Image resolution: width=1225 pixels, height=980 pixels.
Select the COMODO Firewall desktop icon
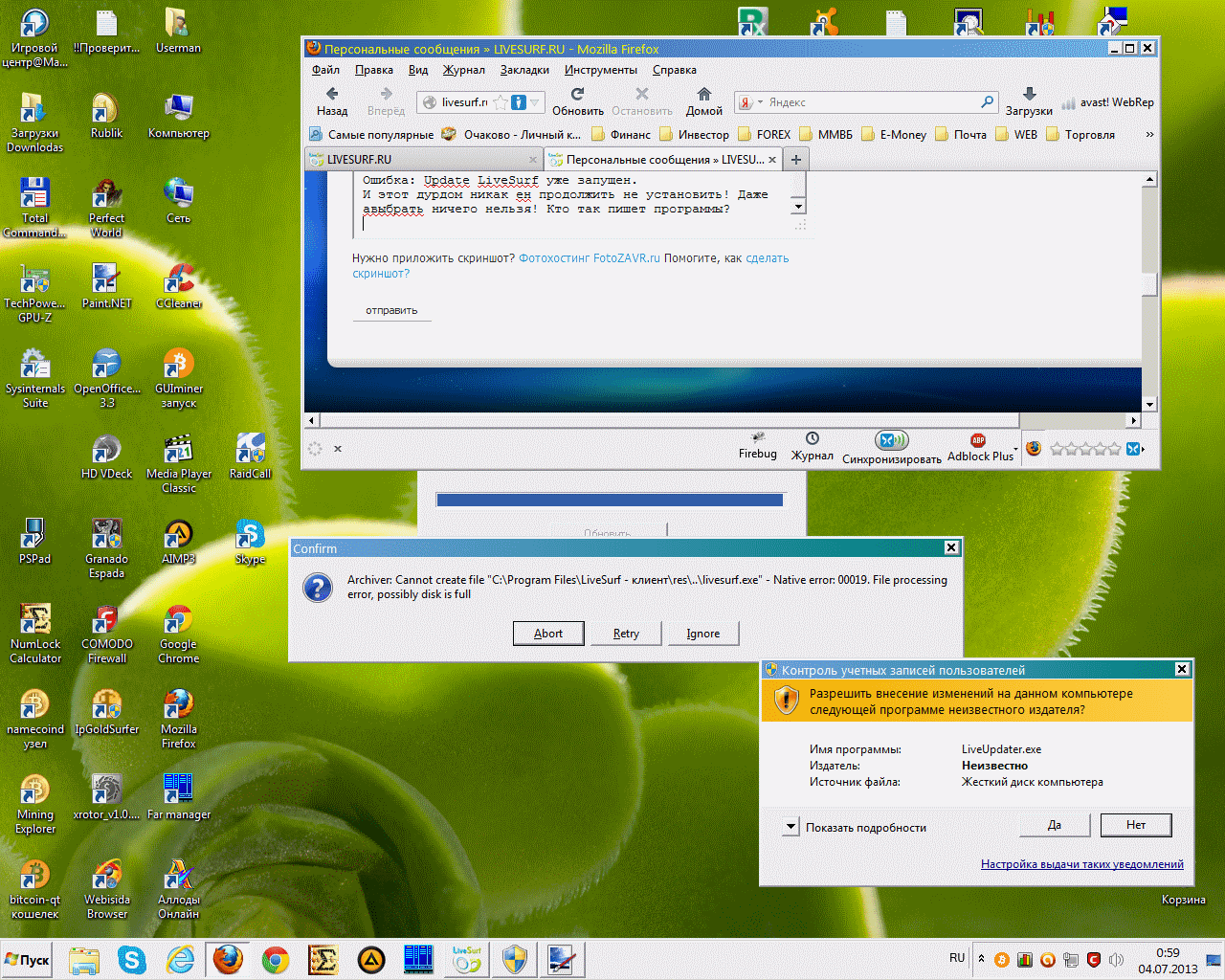click(106, 635)
